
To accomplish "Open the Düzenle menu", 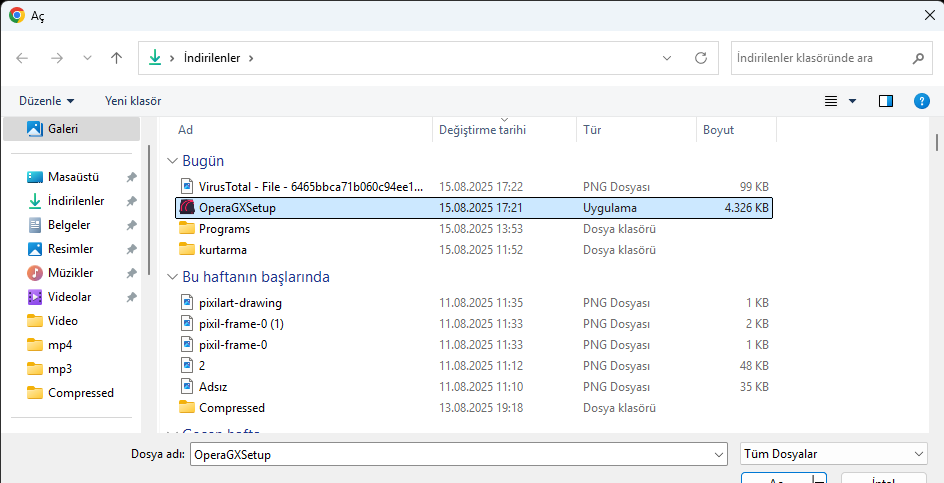I will [x=47, y=101].
